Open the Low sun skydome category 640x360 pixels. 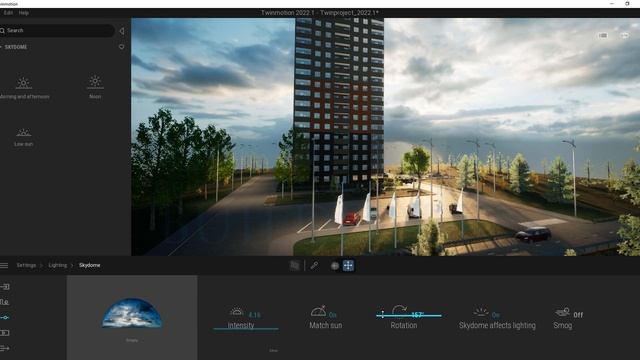tap(24, 137)
